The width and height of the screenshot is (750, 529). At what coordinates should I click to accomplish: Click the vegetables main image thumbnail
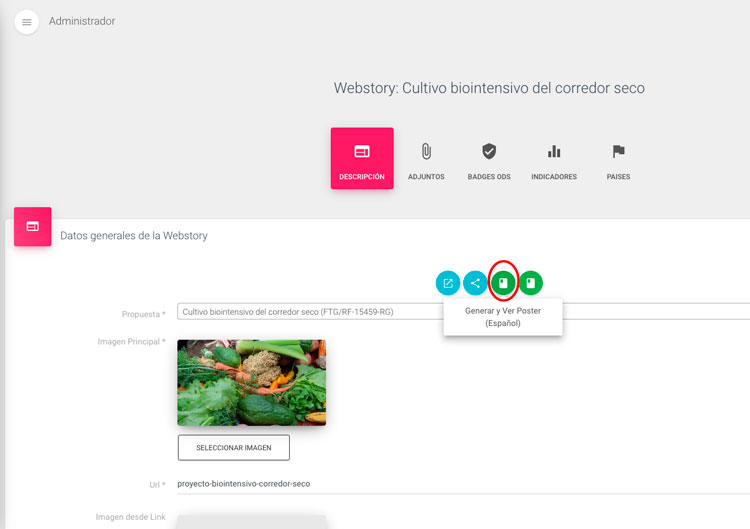(x=252, y=383)
